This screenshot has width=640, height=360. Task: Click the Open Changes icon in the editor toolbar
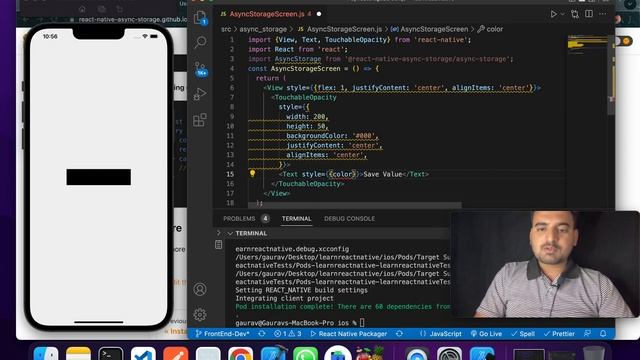[575, 14]
